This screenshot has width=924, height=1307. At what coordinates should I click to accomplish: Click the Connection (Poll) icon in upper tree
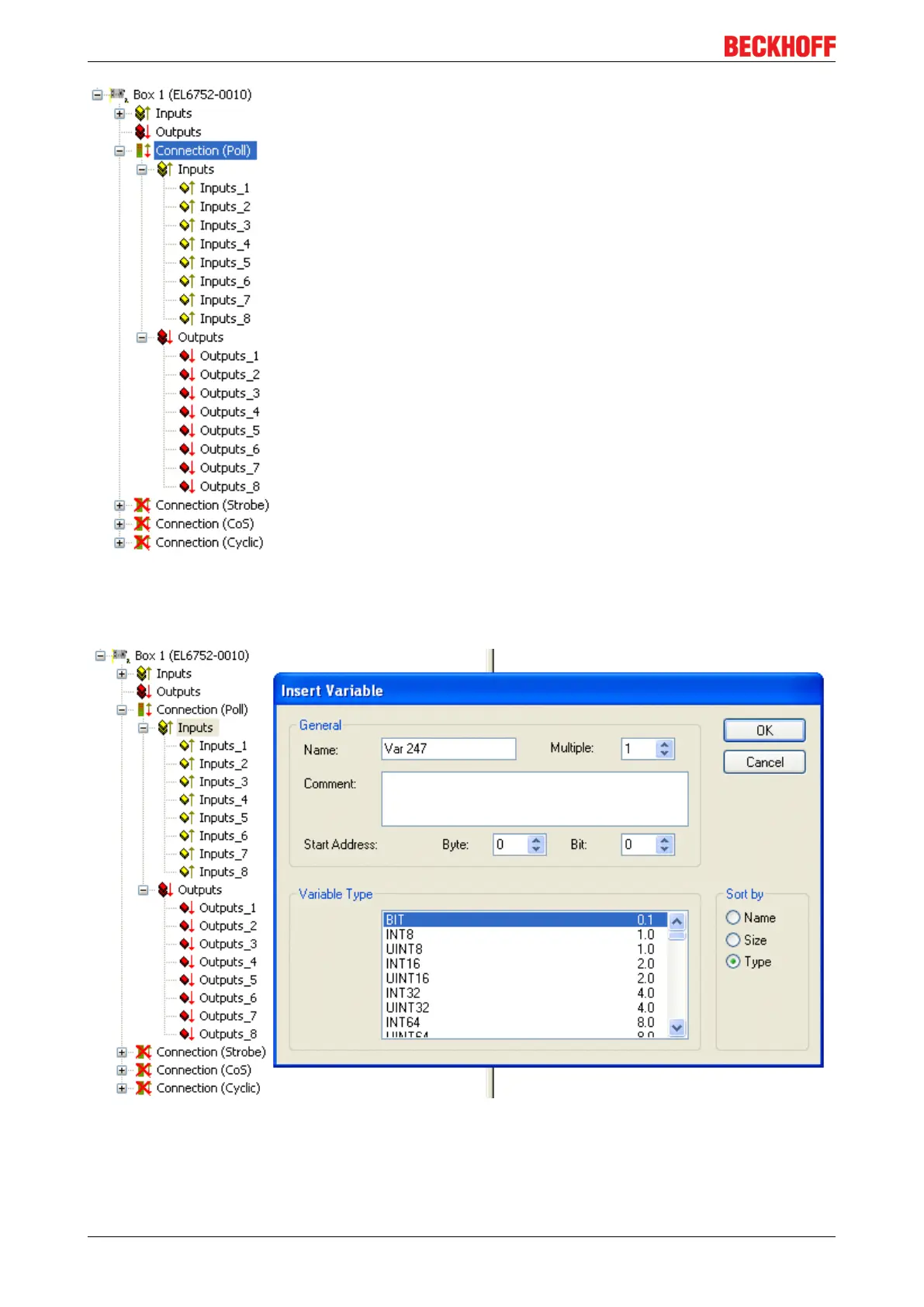click(144, 151)
